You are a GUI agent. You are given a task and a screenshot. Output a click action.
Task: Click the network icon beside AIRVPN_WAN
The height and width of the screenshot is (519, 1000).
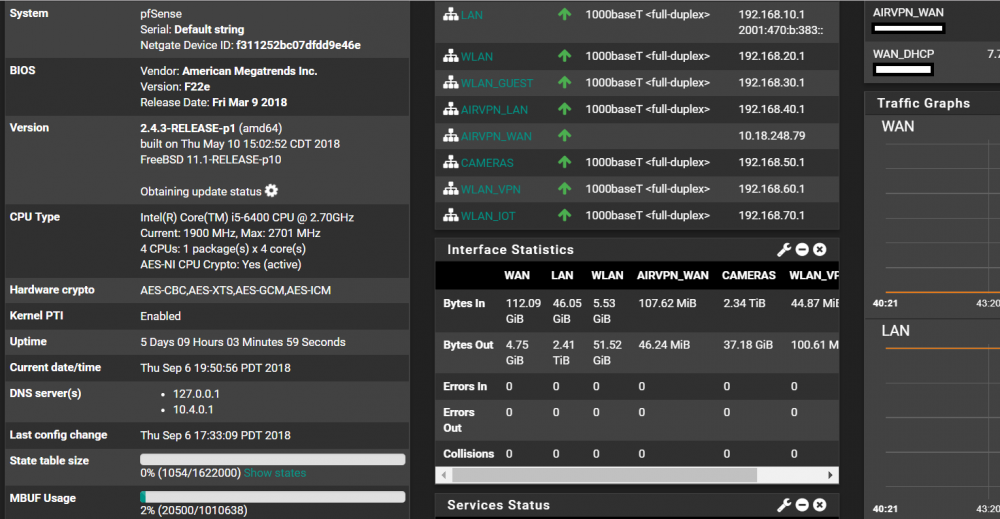(451, 135)
